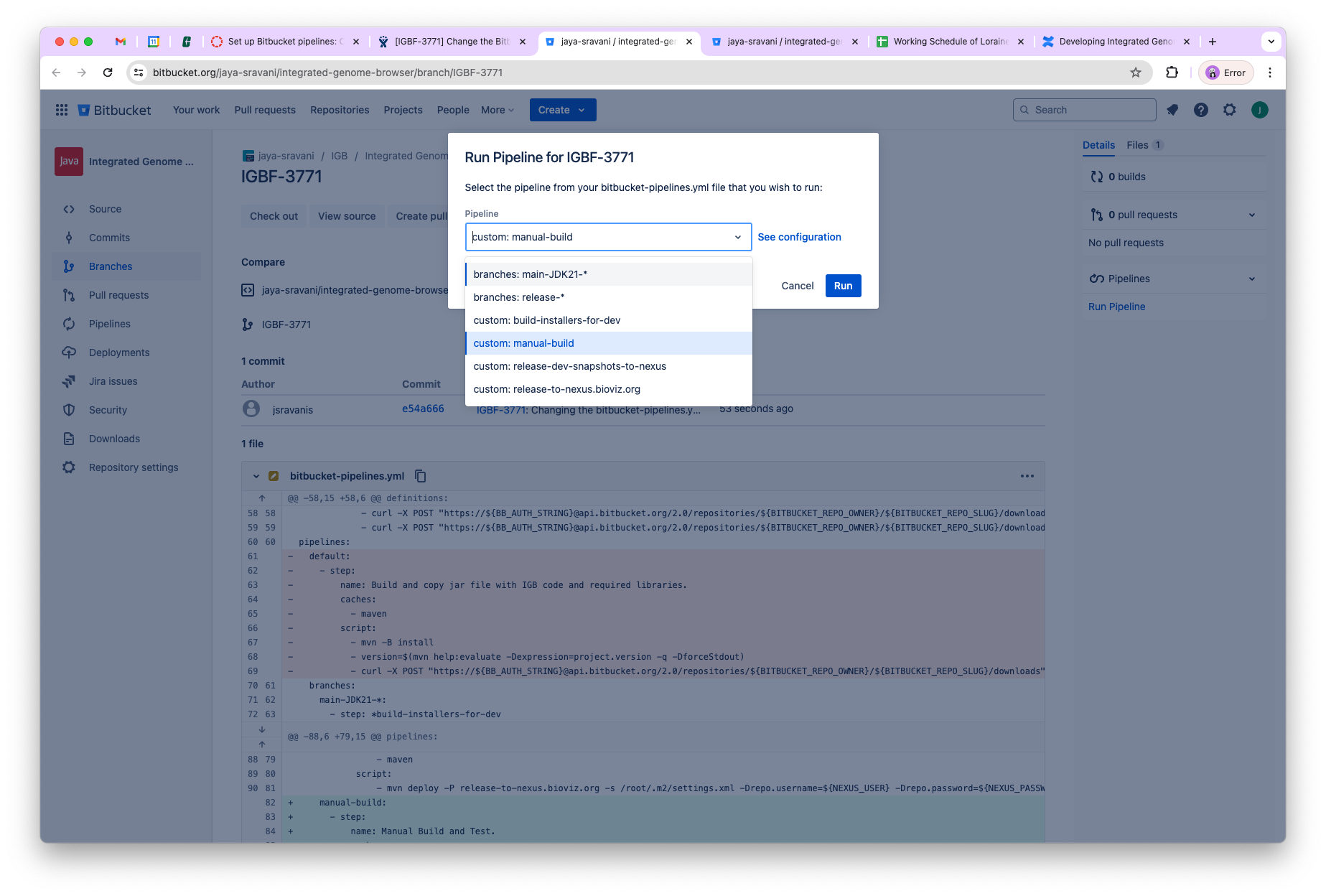Switch to the Working Schedule of Loraine tab
Image resolution: width=1326 pixels, height=896 pixels.
951,42
